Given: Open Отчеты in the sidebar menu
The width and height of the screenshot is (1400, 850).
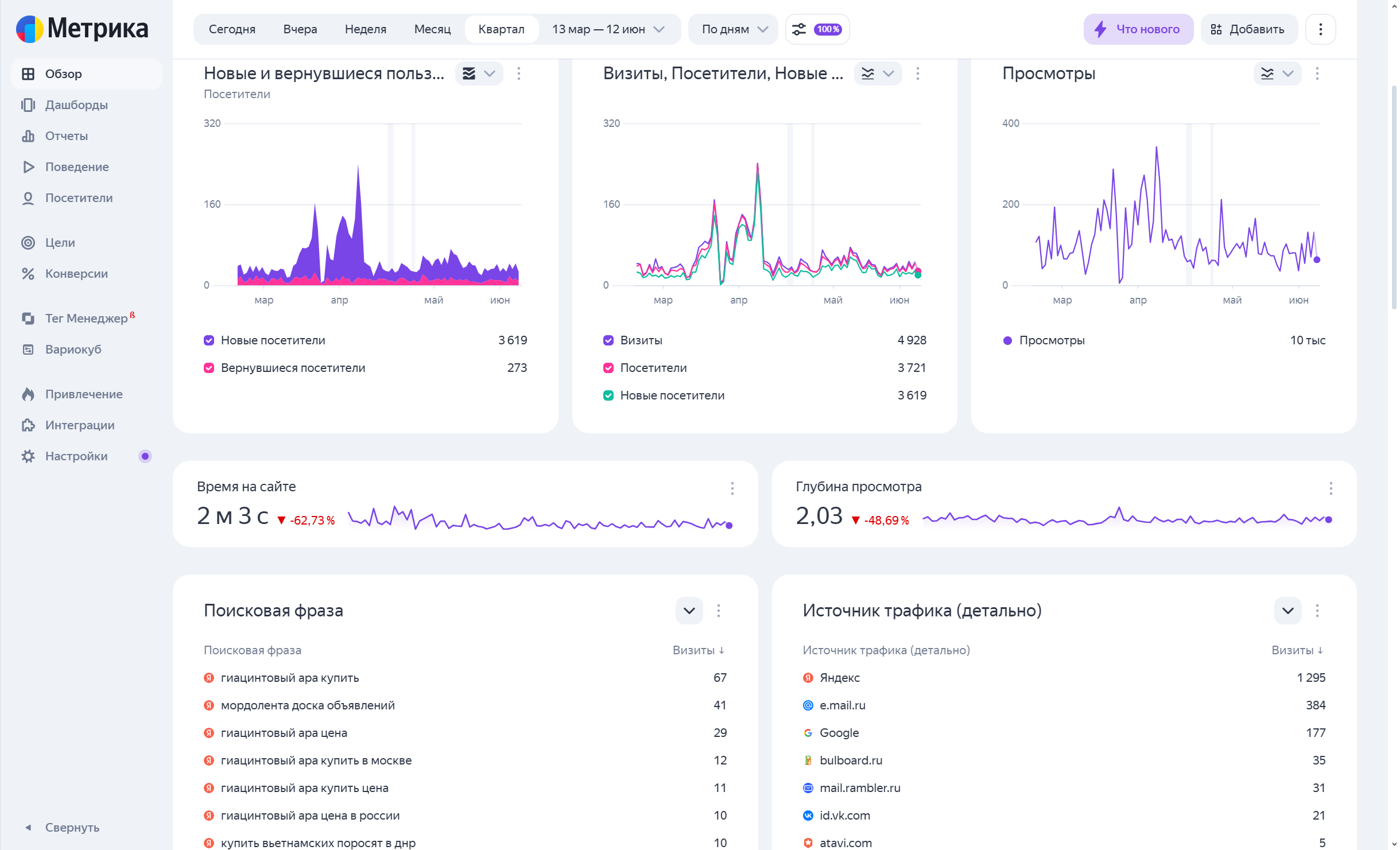Looking at the screenshot, I should [67, 136].
